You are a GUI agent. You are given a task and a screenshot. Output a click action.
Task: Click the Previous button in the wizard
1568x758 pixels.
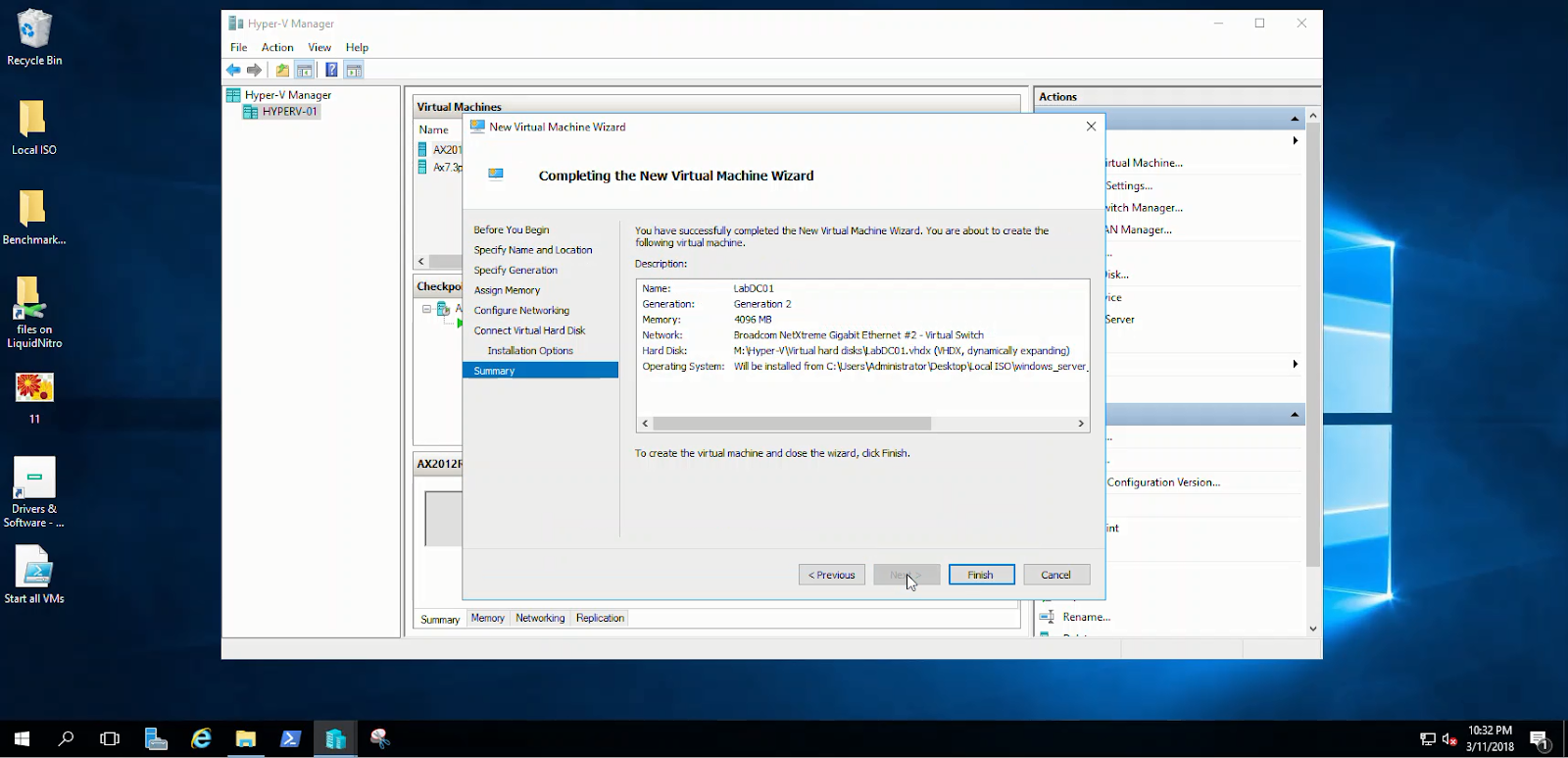click(x=831, y=575)
